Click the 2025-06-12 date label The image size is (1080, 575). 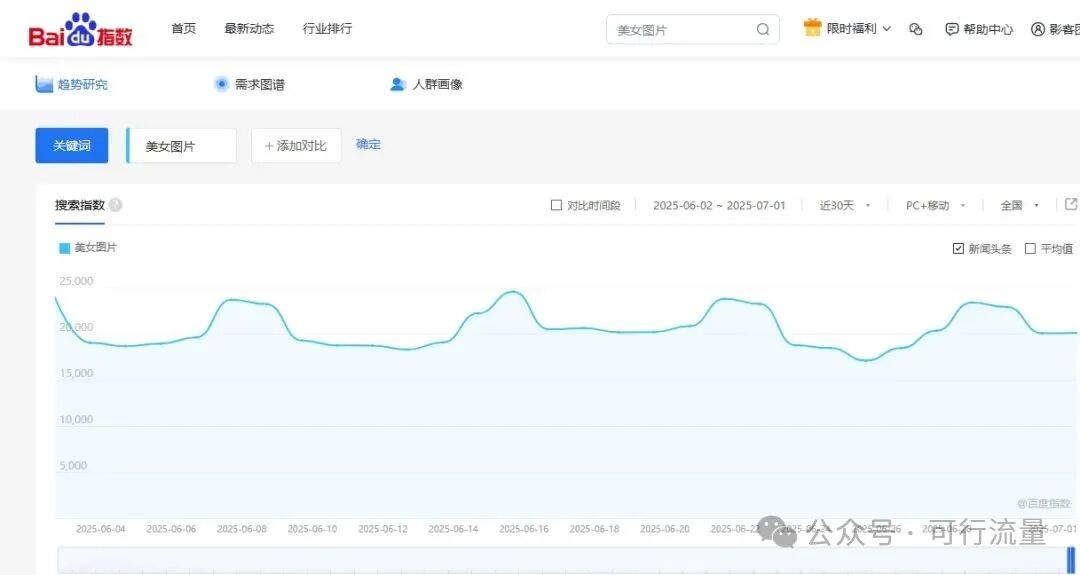(x=383, y=529)
